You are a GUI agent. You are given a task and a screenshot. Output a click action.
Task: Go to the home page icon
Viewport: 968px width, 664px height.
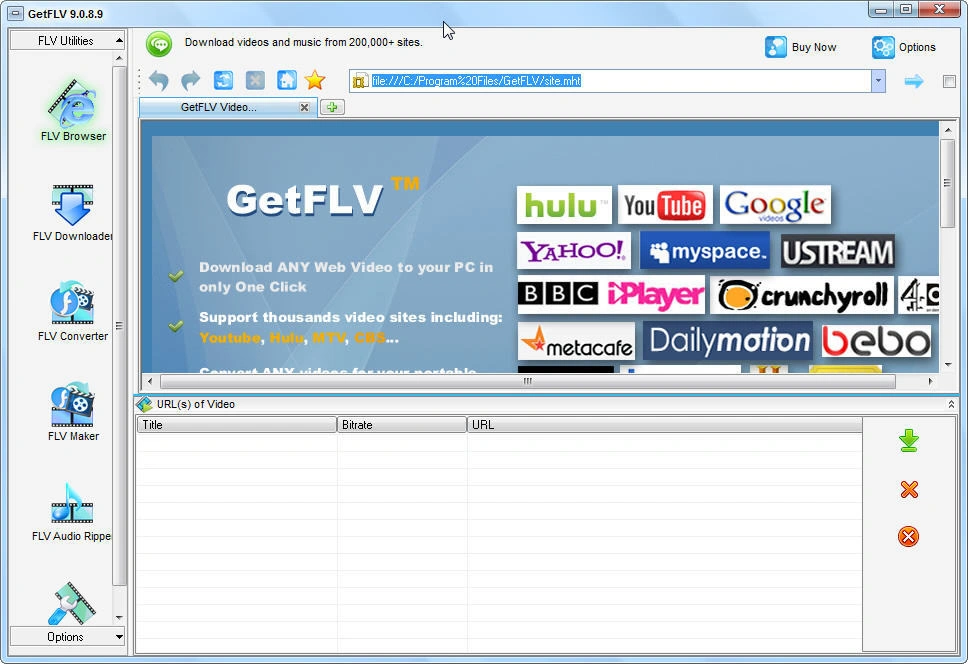coord(287,80)
